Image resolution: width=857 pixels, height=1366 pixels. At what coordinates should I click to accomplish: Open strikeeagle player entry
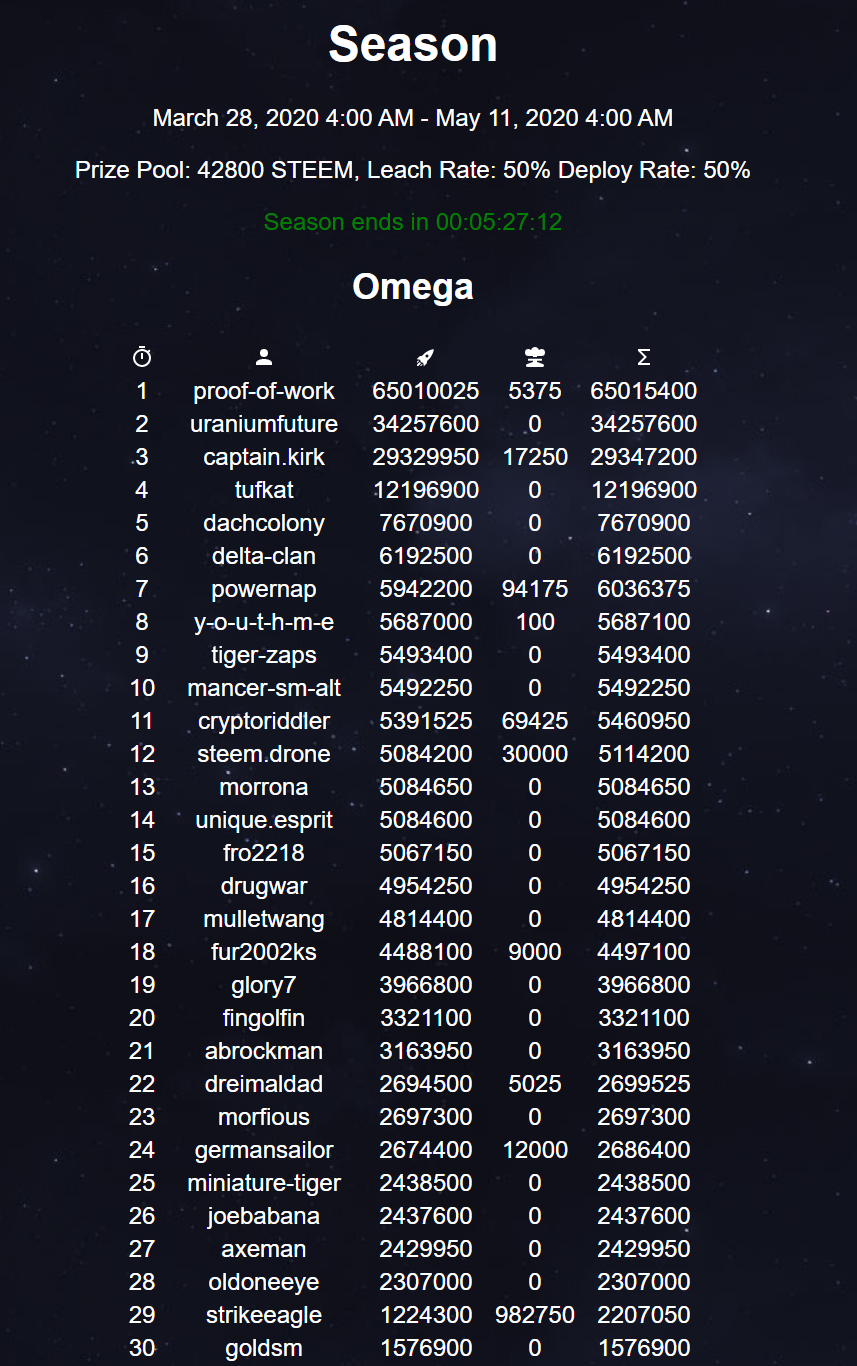[264, 1315]
